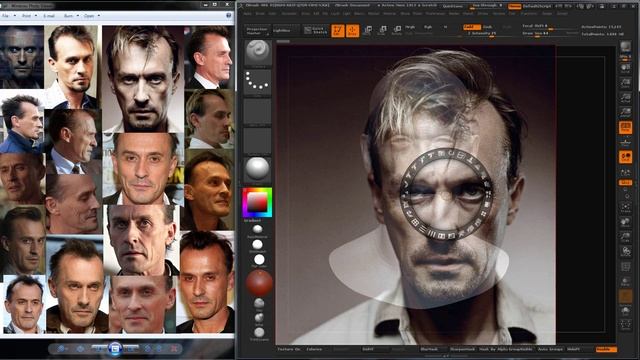Open Projection Master in ZBrush
This screenshot has height=360, width=640.
(x=257, y=31)
